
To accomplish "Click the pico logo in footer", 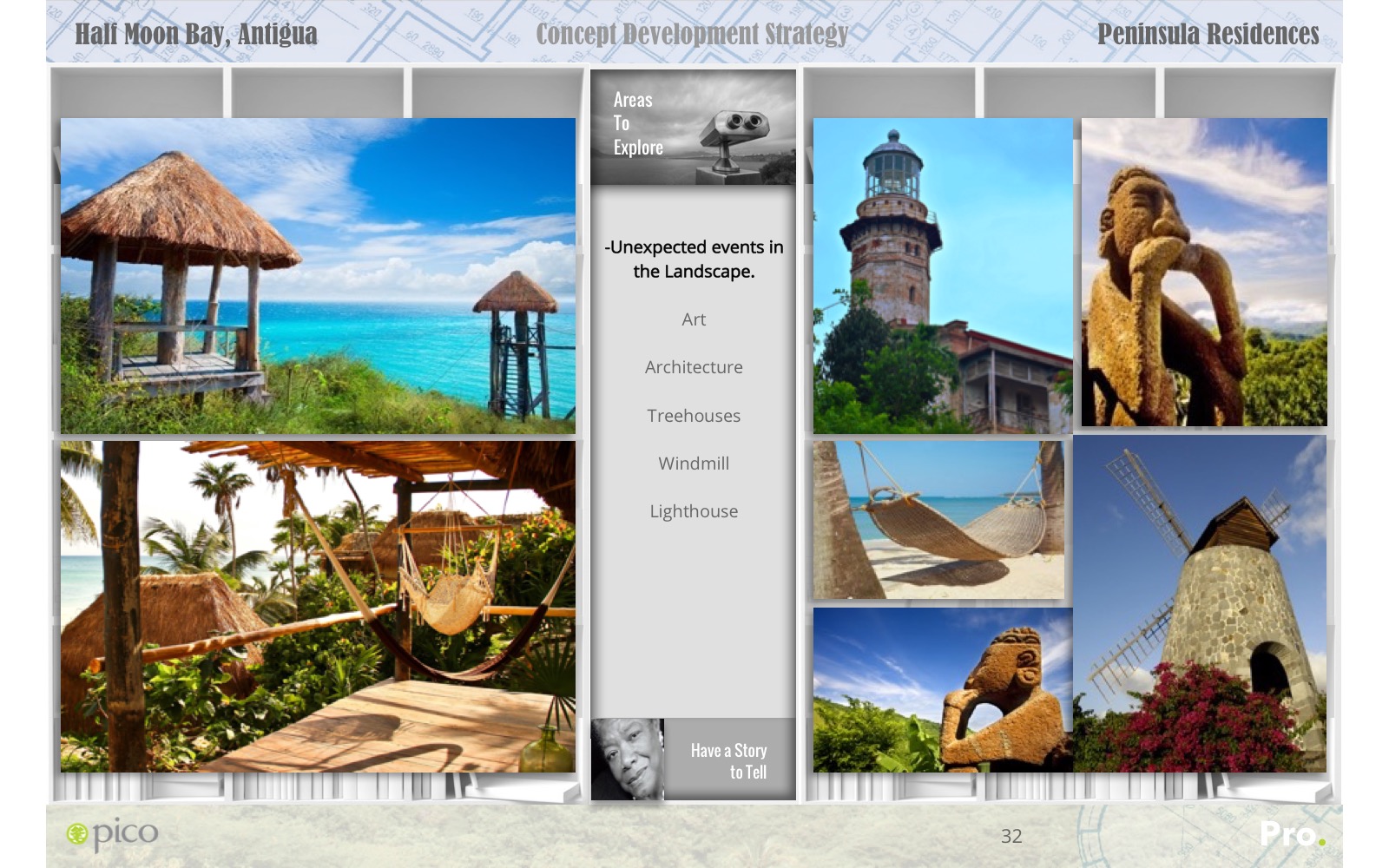I will click(113, 834).
